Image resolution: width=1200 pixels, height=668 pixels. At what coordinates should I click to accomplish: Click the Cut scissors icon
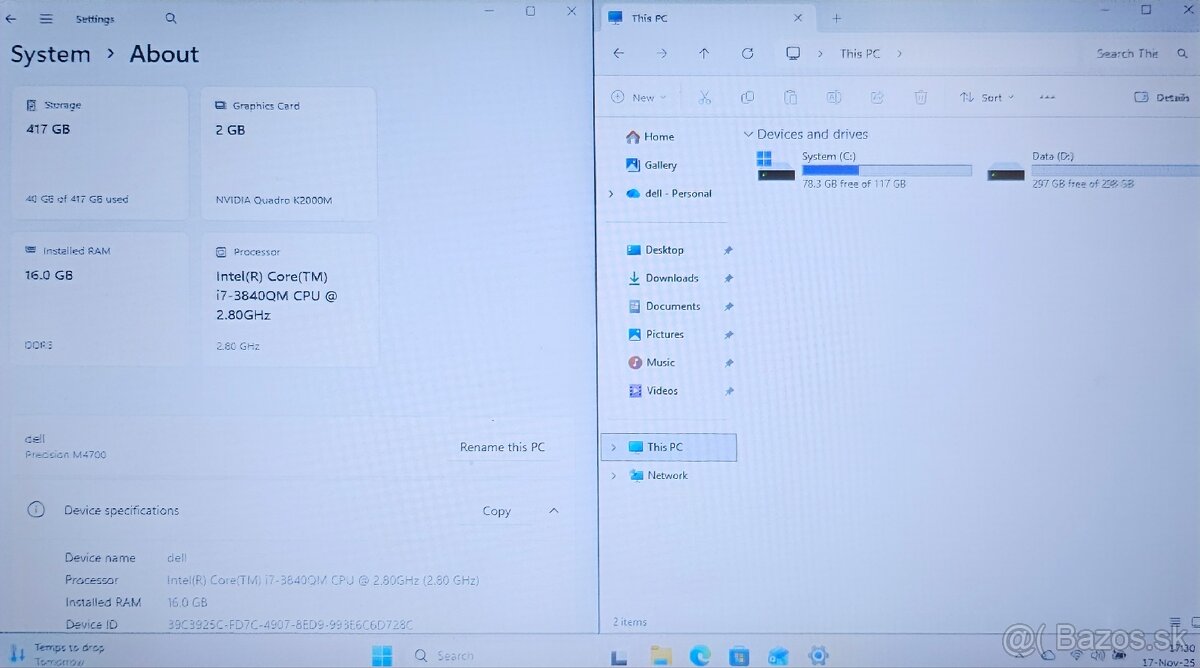(x=704, y=97)
